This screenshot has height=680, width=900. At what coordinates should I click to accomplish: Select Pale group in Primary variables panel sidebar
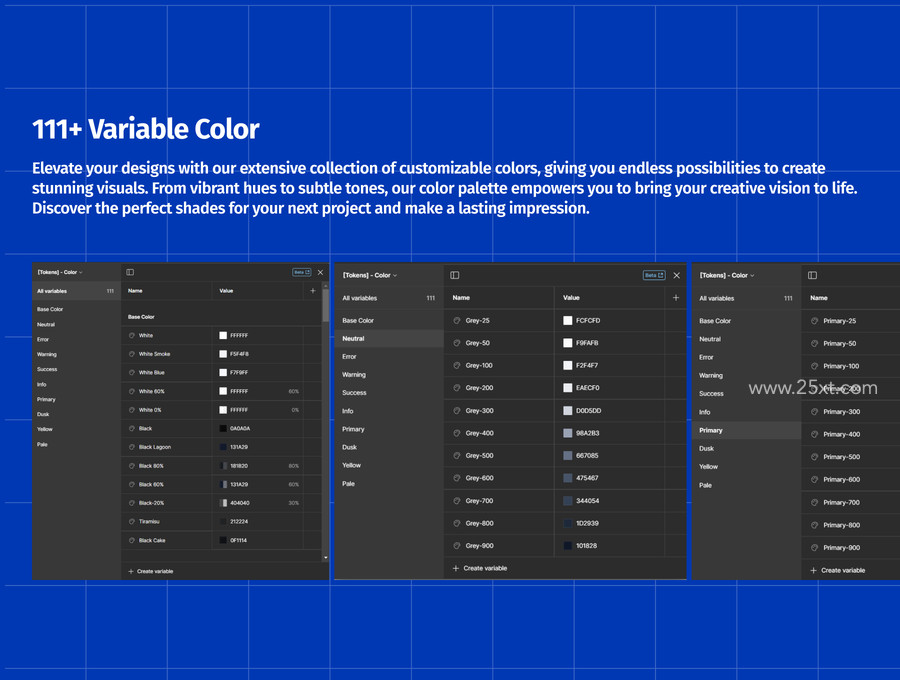(705, 485)
